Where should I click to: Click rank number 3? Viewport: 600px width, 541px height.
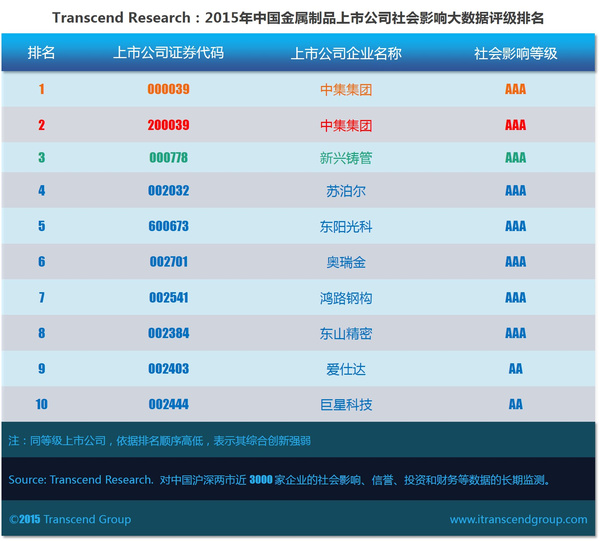[x=41, y=158]
